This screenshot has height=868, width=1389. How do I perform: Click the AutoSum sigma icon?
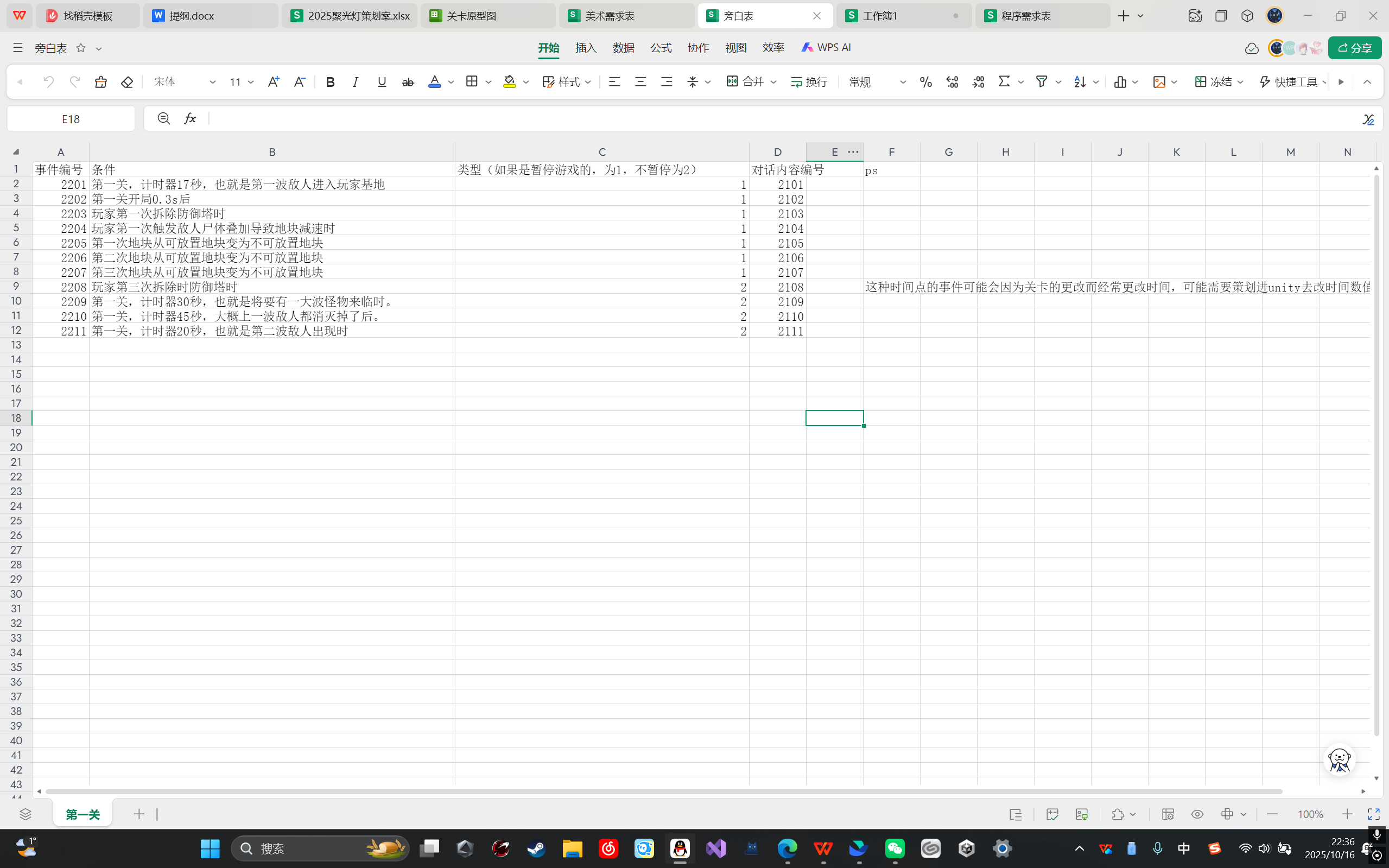(1004, 82)
